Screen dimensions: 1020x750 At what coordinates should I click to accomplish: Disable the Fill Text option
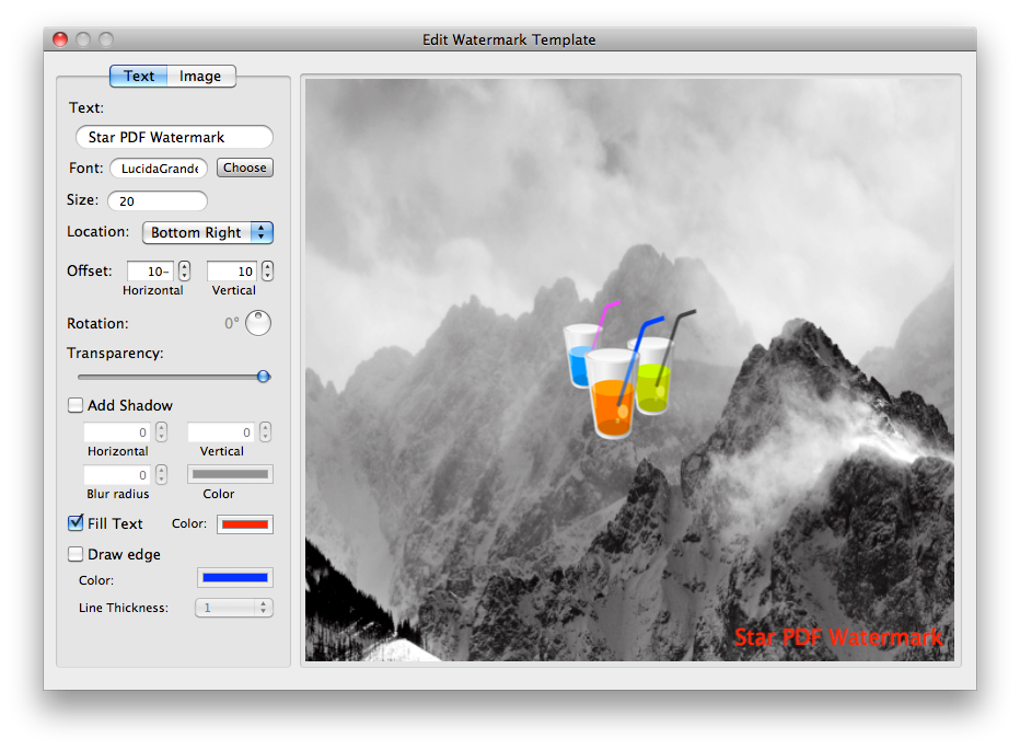pyautogui.click(x=75, y=523)
